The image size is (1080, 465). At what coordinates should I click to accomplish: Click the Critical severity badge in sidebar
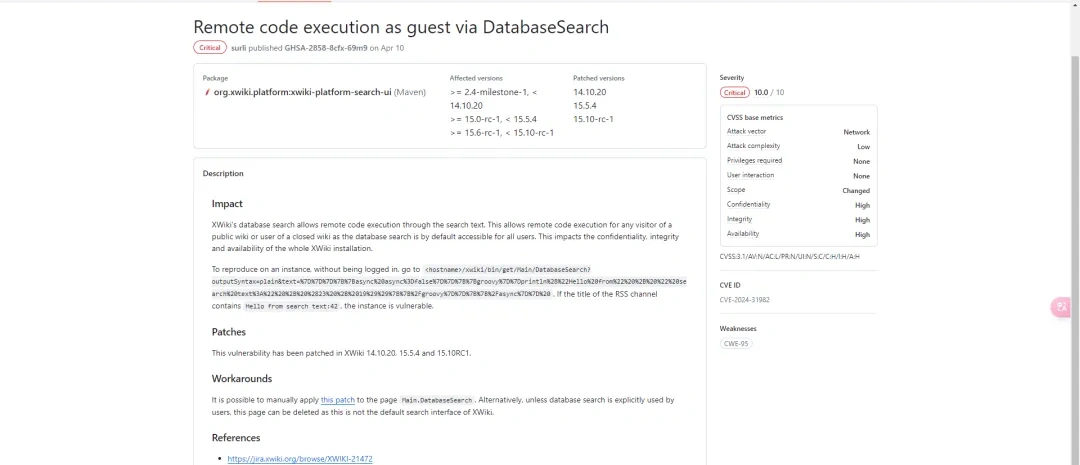pos(735,92)
